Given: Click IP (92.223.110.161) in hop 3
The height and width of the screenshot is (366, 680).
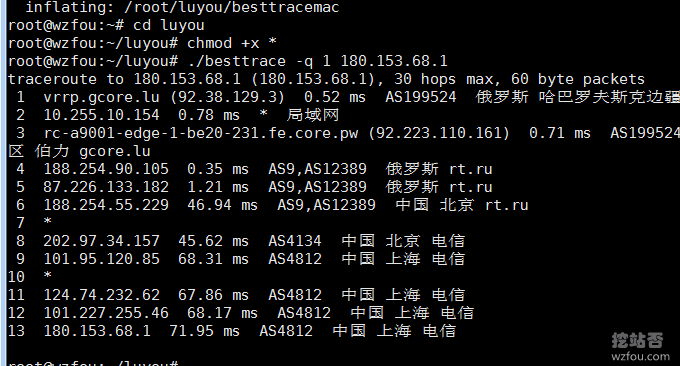Looking at the screenshot, I should point(438,133).
